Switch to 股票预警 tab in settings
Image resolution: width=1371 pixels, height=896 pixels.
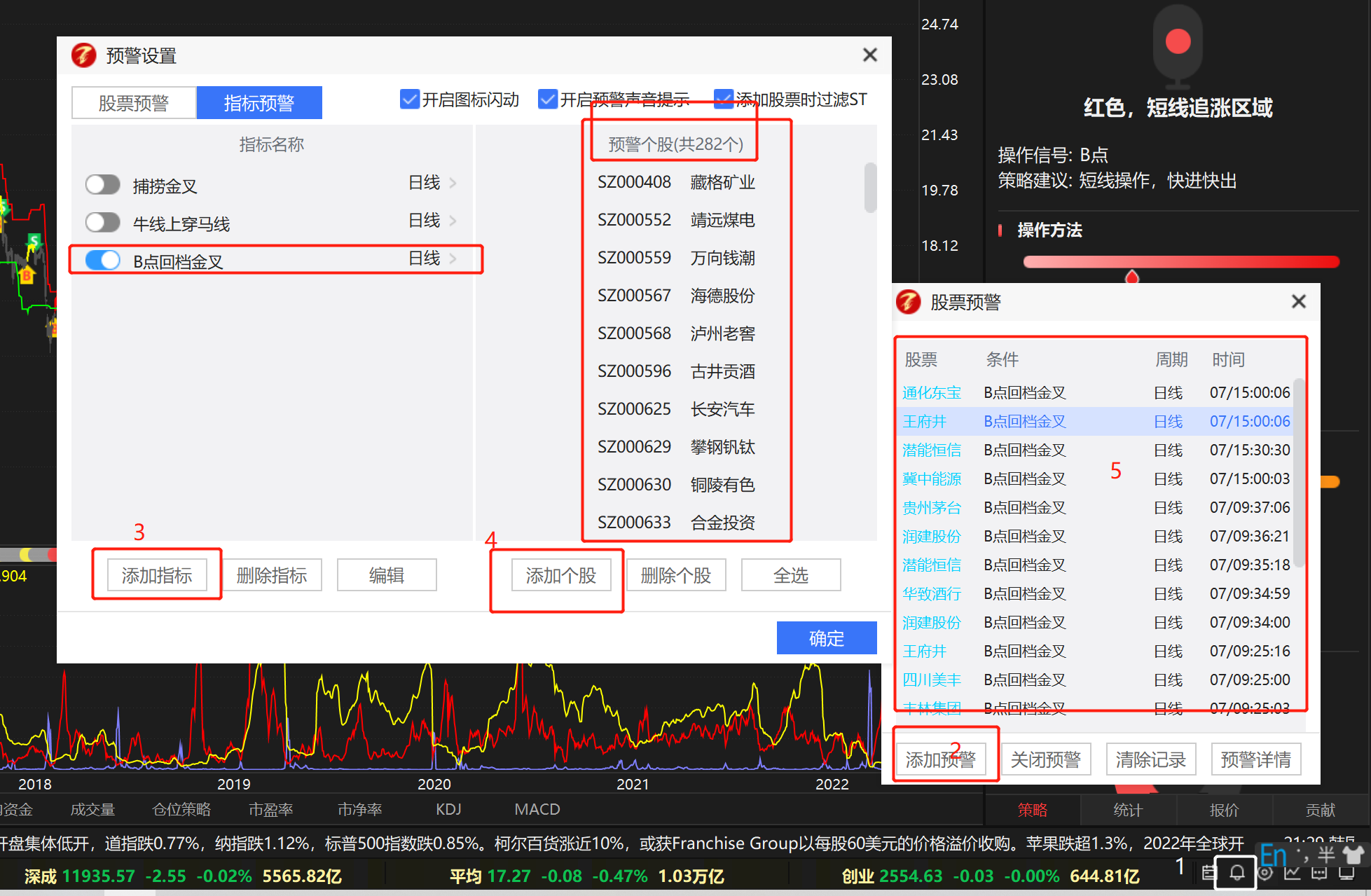[134, 103]
